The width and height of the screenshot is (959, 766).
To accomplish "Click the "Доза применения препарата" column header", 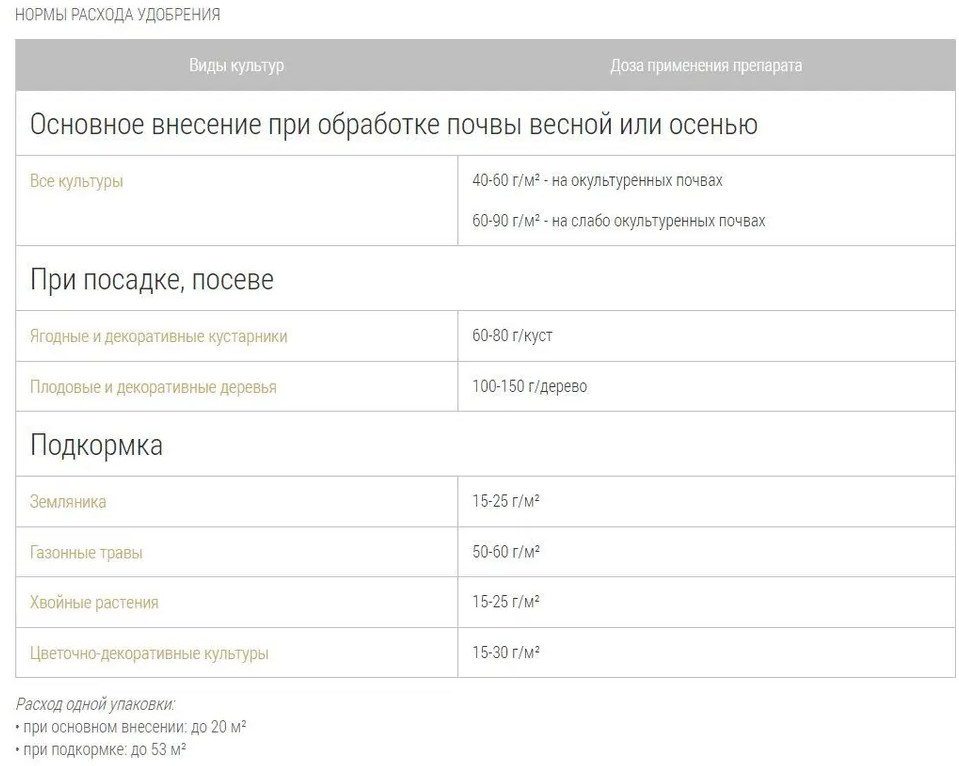I will [x=706, y=65].
